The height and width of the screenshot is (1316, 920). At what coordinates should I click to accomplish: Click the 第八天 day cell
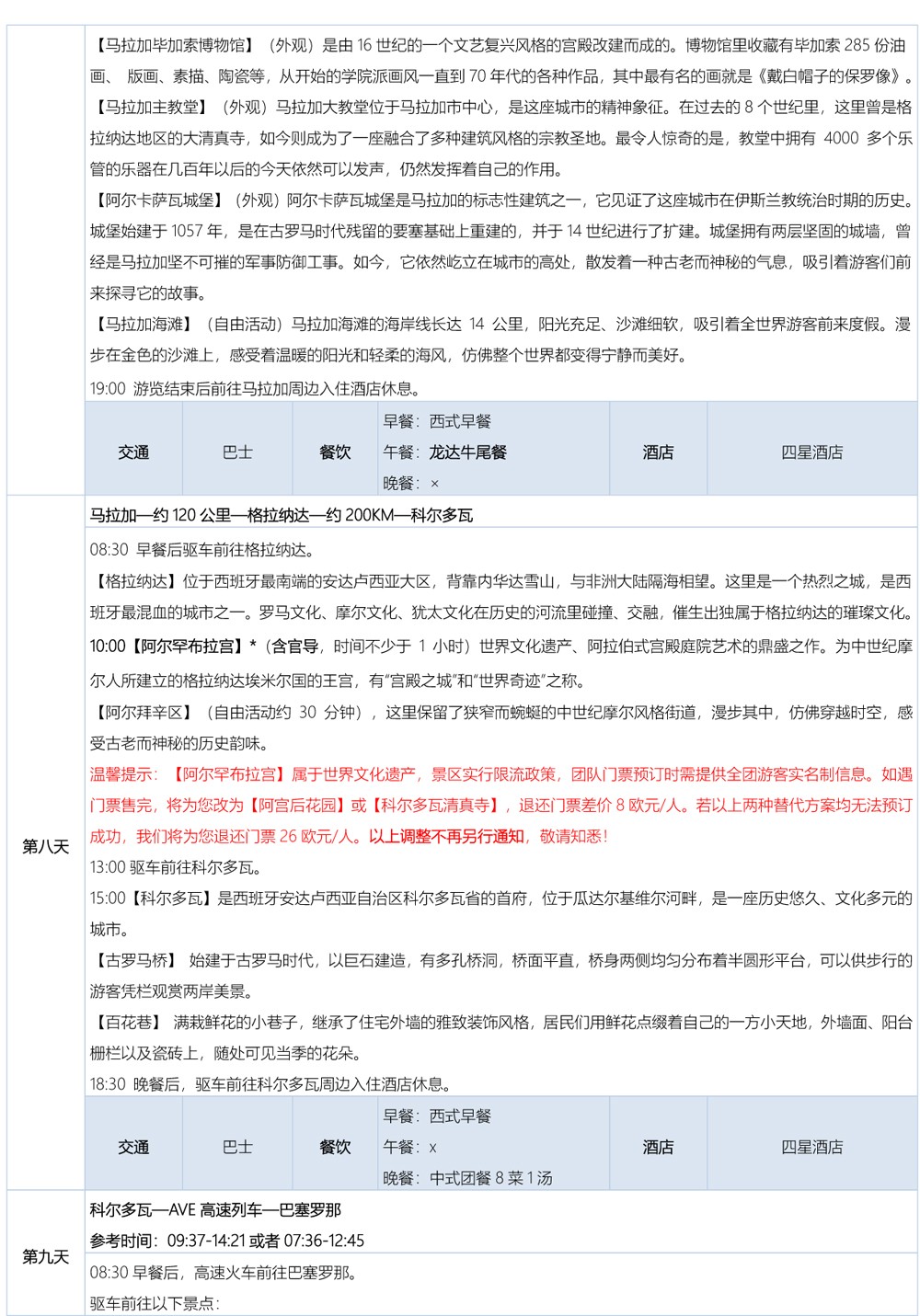(45, 846)
